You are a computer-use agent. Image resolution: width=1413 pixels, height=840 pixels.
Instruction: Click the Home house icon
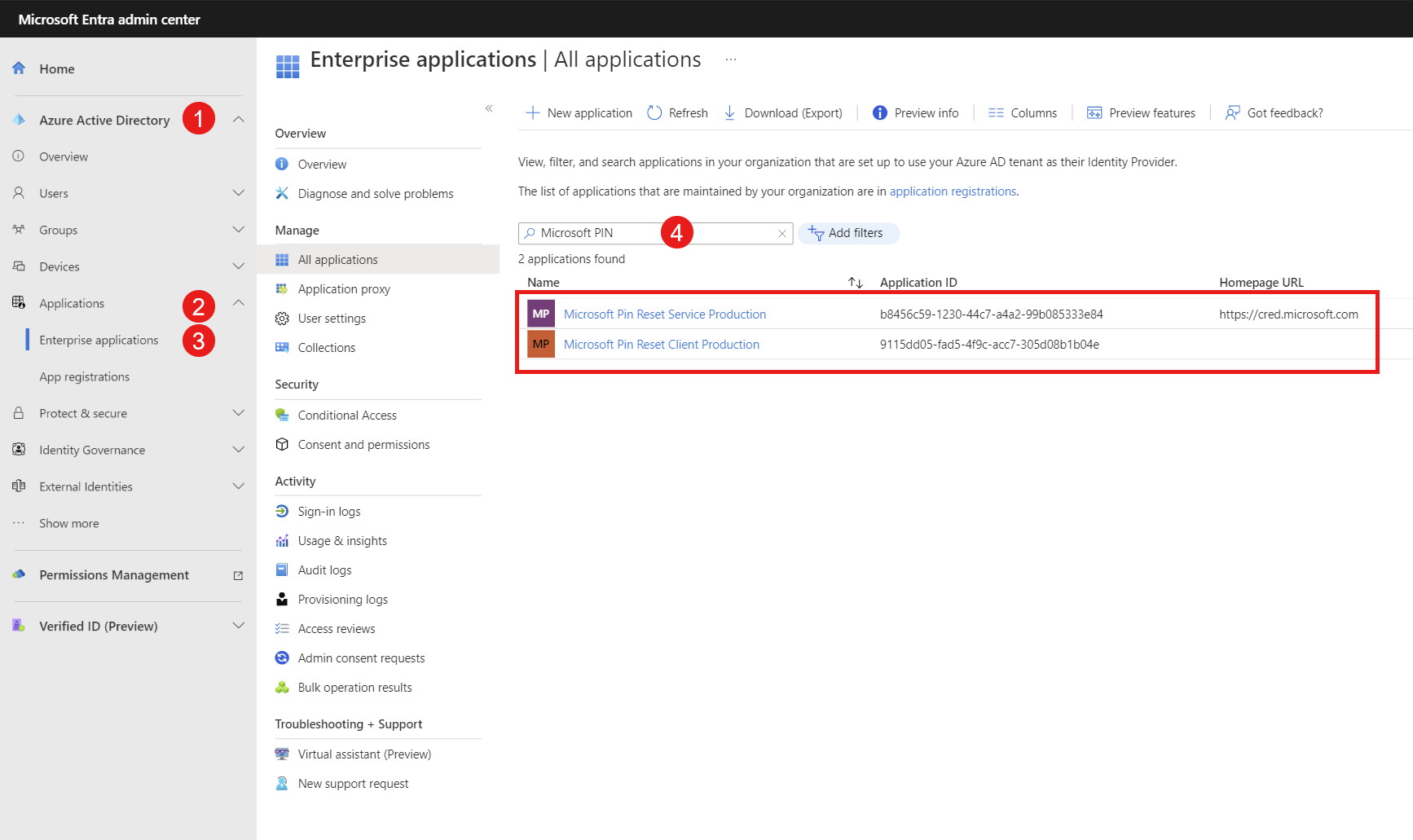(19, 68)
